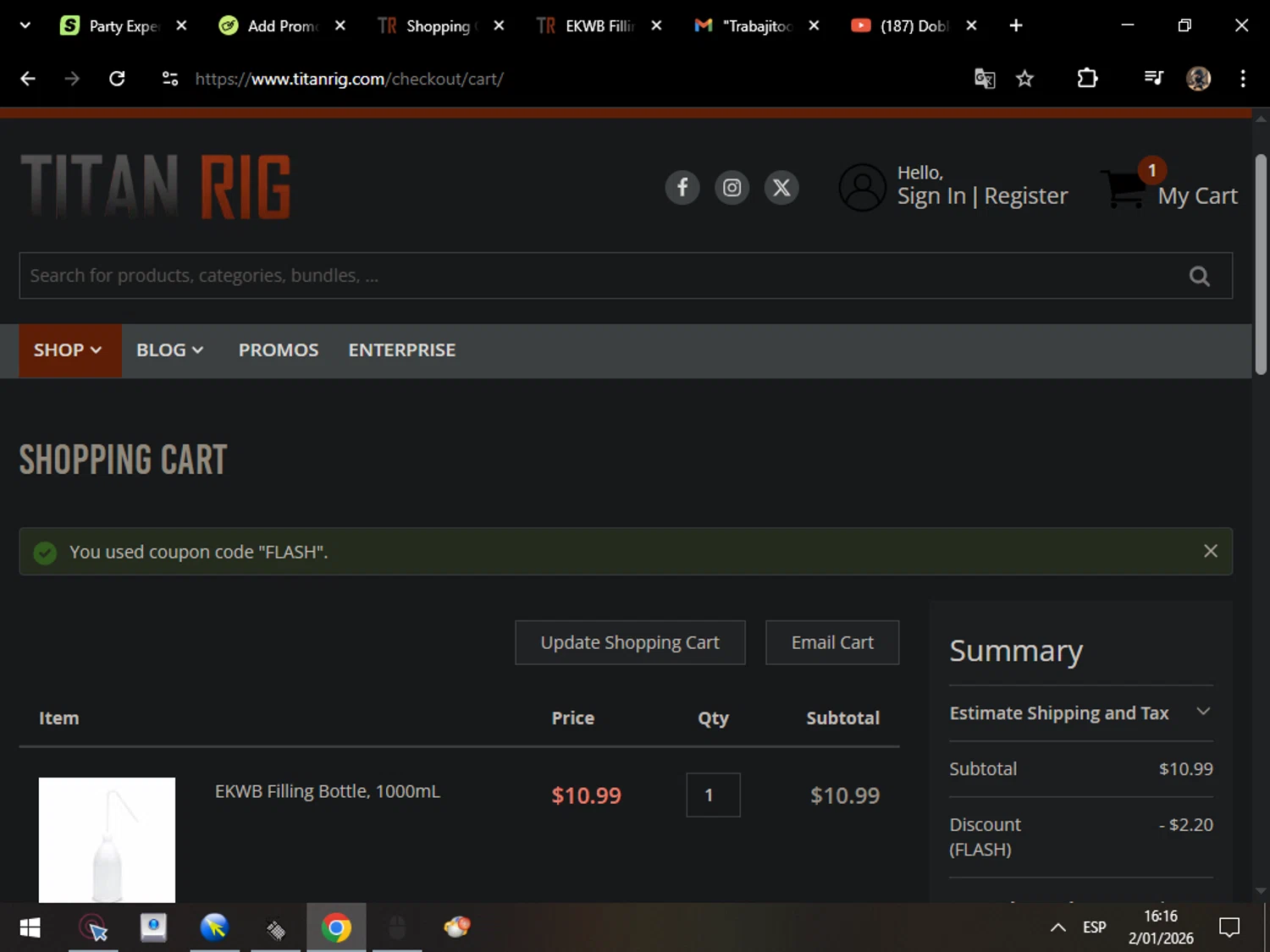Open the taskbar clock and date
The height and width of the screenshot is (952, 1270).
[1160, 927]
